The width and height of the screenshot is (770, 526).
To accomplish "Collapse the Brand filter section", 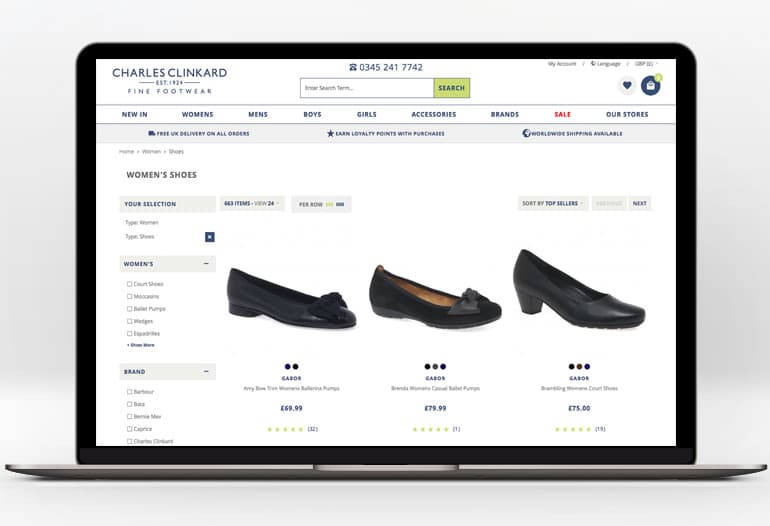I will (x=206, y=371).
